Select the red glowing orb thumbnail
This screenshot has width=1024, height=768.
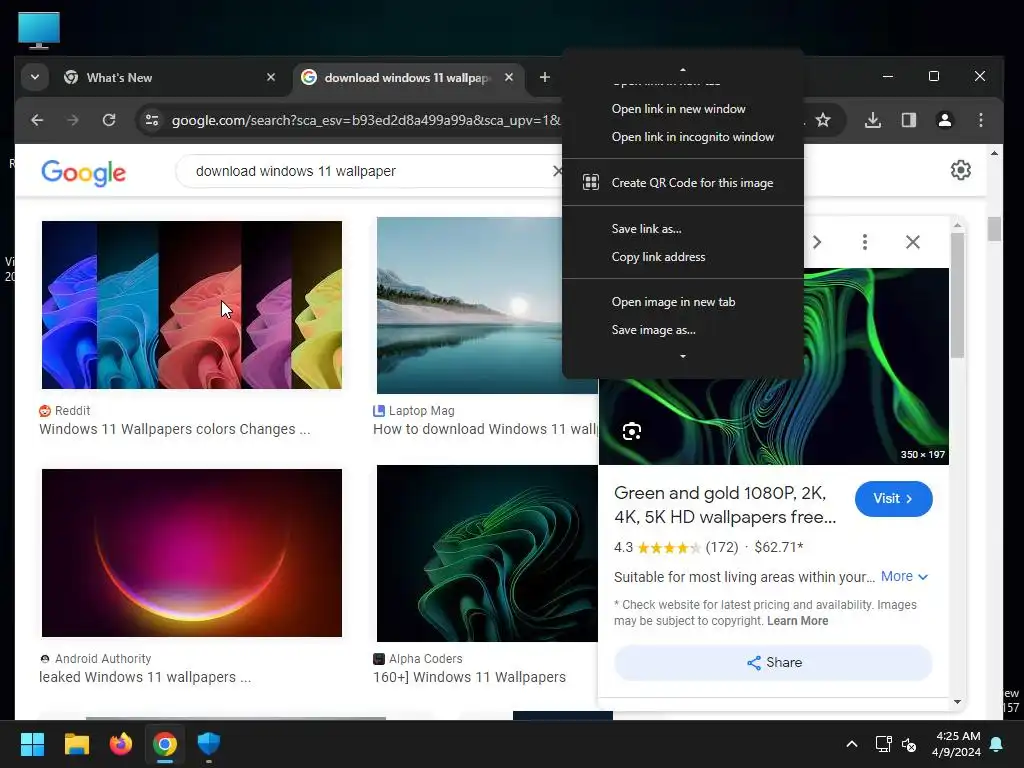[x=191, y=552]
